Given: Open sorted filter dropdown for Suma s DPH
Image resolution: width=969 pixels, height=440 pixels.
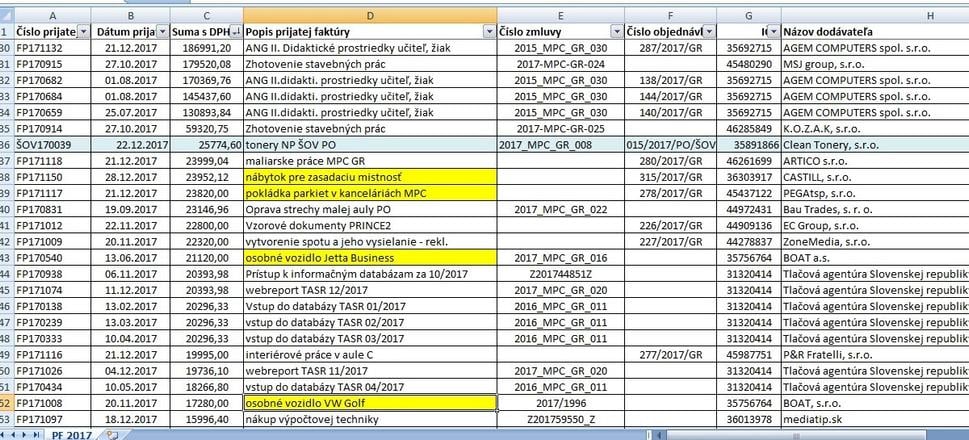Looking at the screenshot, I should click(x=235, y=32).
